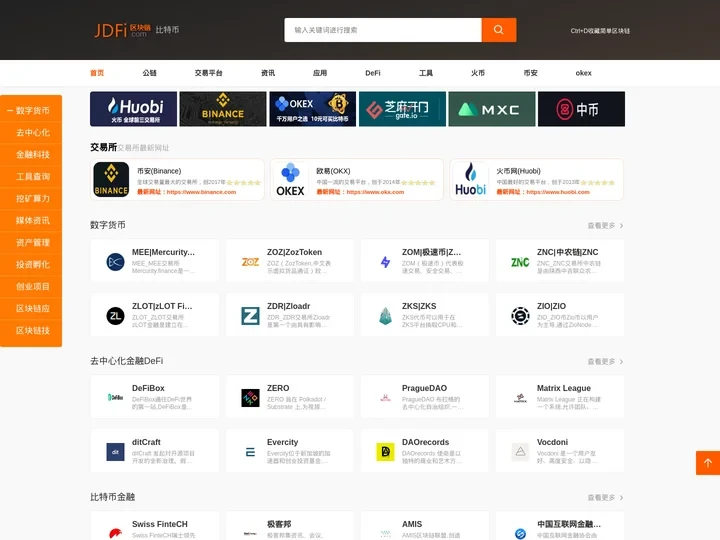Click the 中币 banner

[581, 109]
